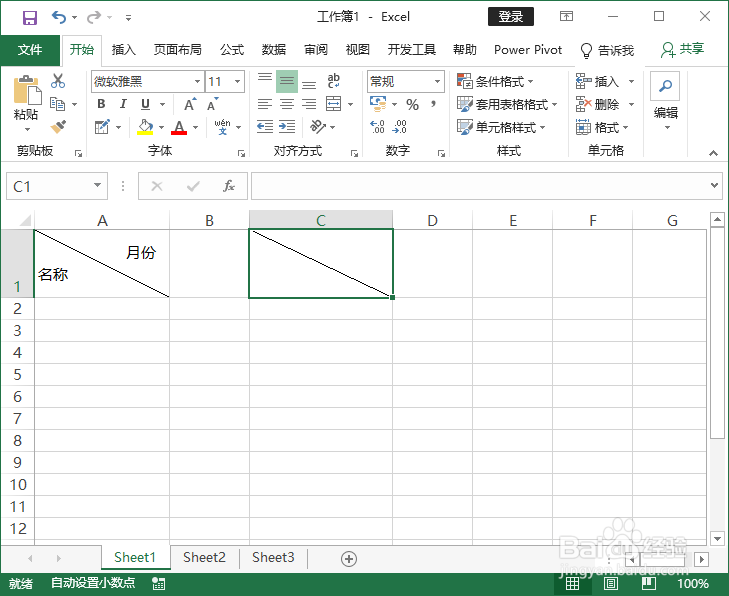
Task: Apply percent style to the cell
Action: click(x=412, y=104)
